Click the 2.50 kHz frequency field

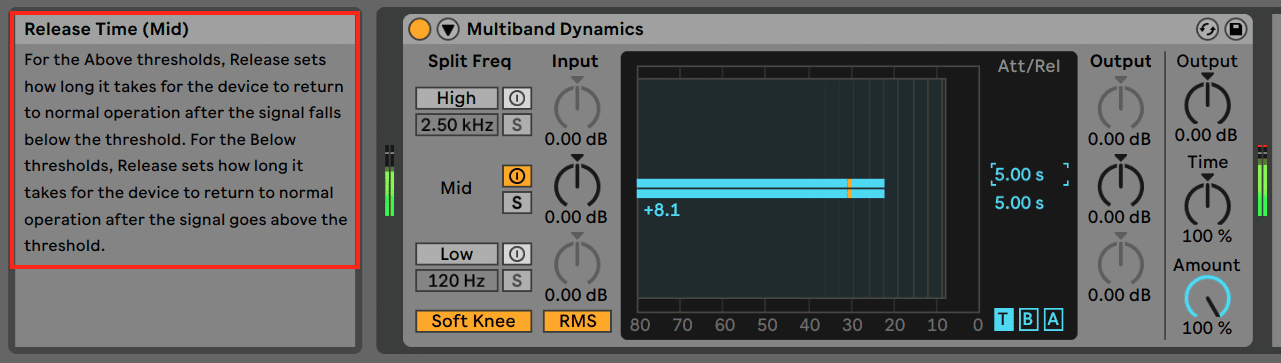[457, 125]
